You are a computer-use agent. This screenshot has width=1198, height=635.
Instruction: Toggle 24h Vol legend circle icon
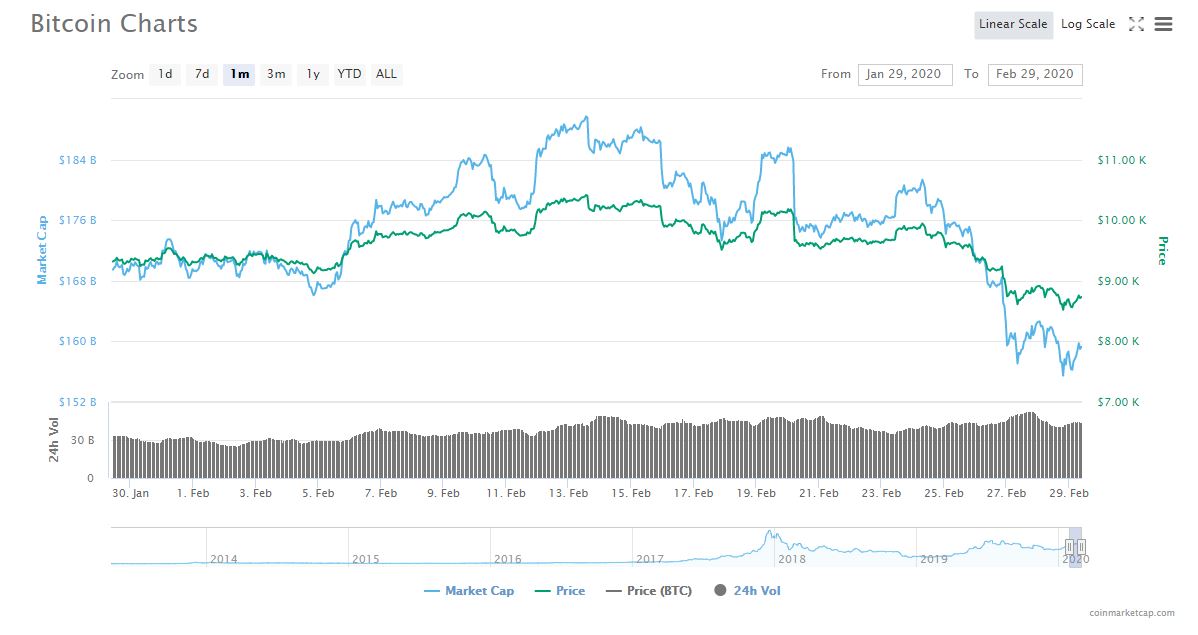click(x=720, y=591)
